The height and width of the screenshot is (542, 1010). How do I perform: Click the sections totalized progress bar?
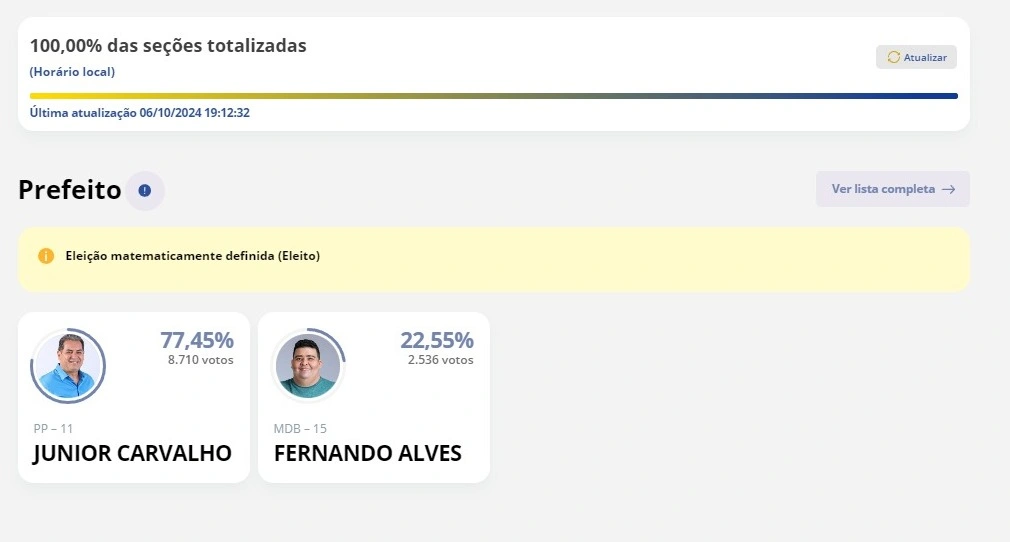494,96
